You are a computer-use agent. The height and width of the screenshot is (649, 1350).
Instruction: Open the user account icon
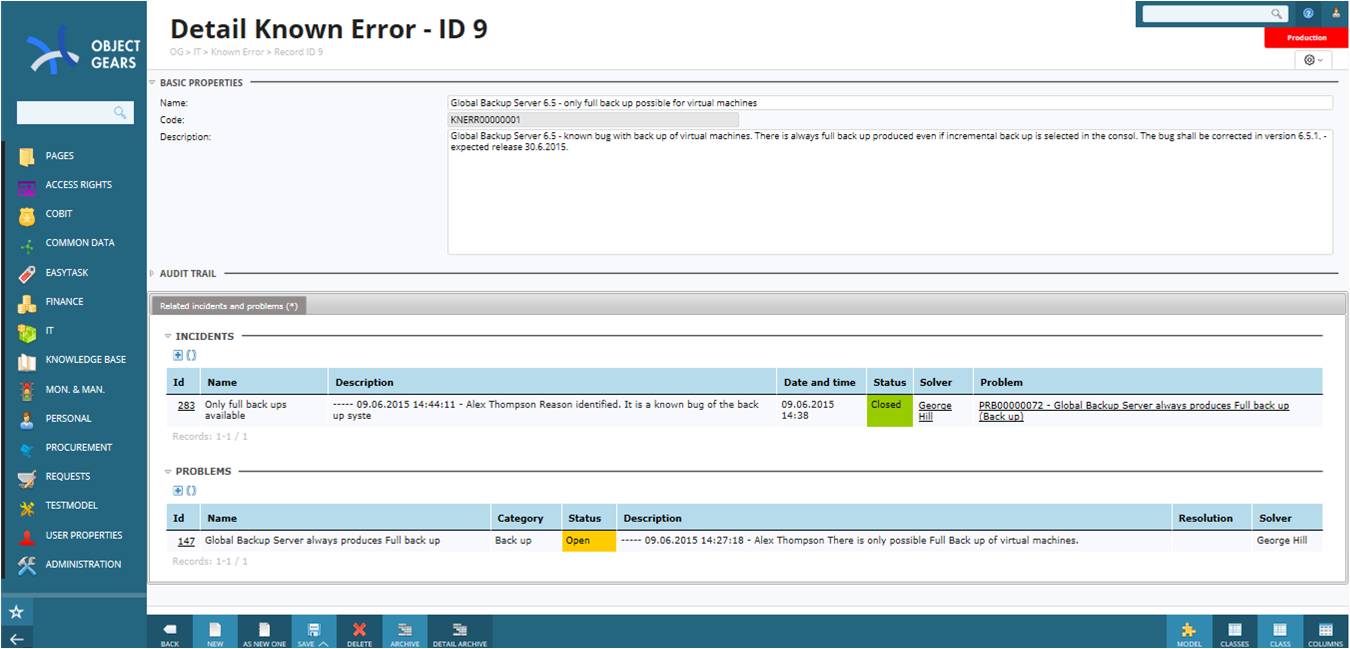[1336, 14]
